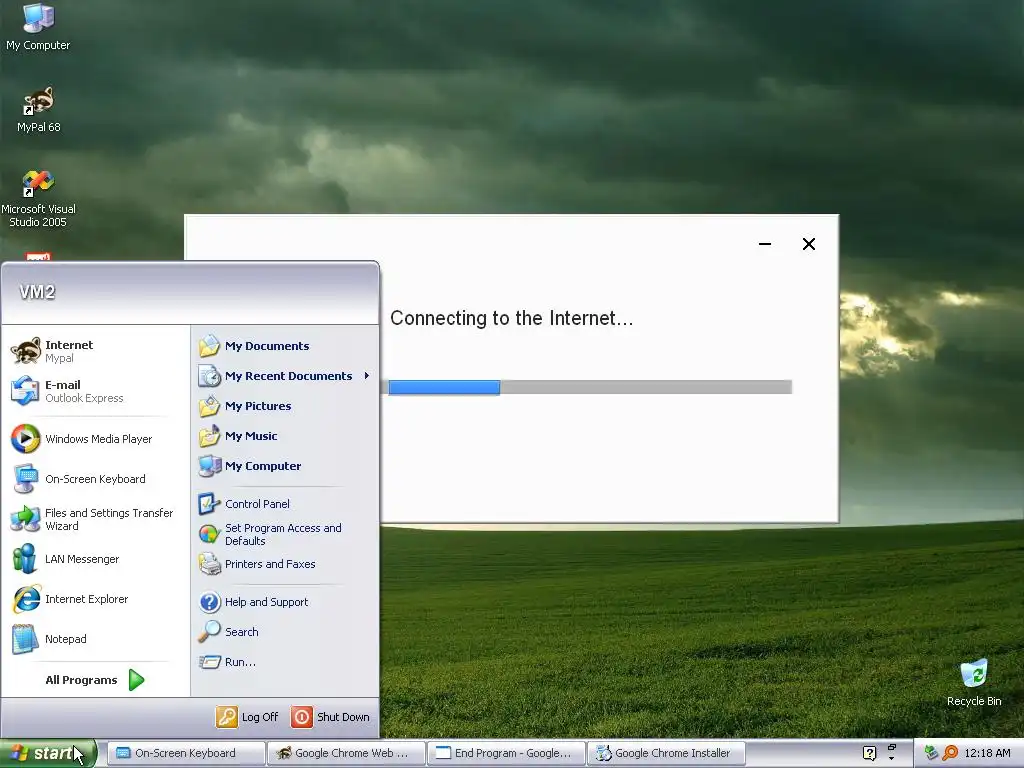Click the small window icon in tray
Viewport: 1024px width, 768px height.
[891, 748]
